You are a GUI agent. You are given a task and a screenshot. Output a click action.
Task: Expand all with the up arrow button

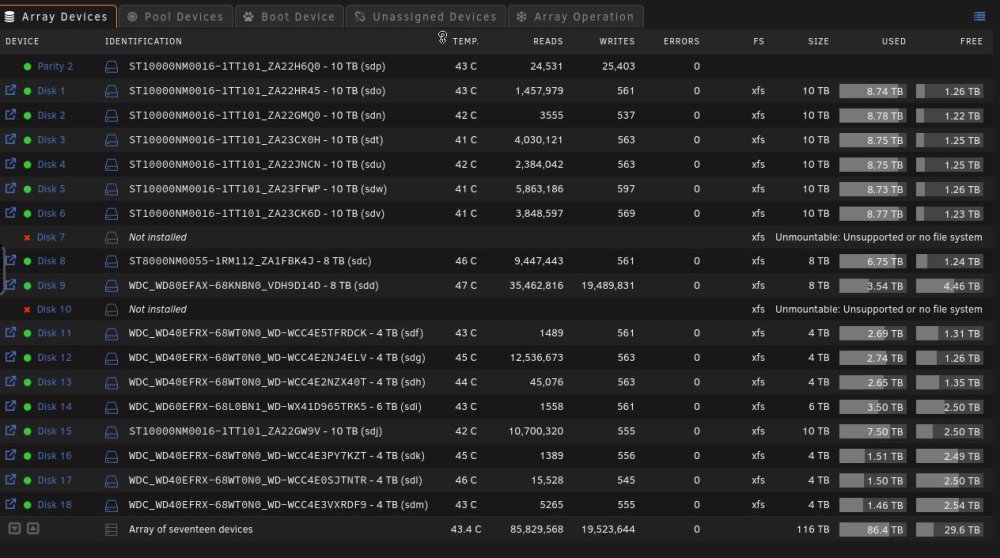coord(33,528)
